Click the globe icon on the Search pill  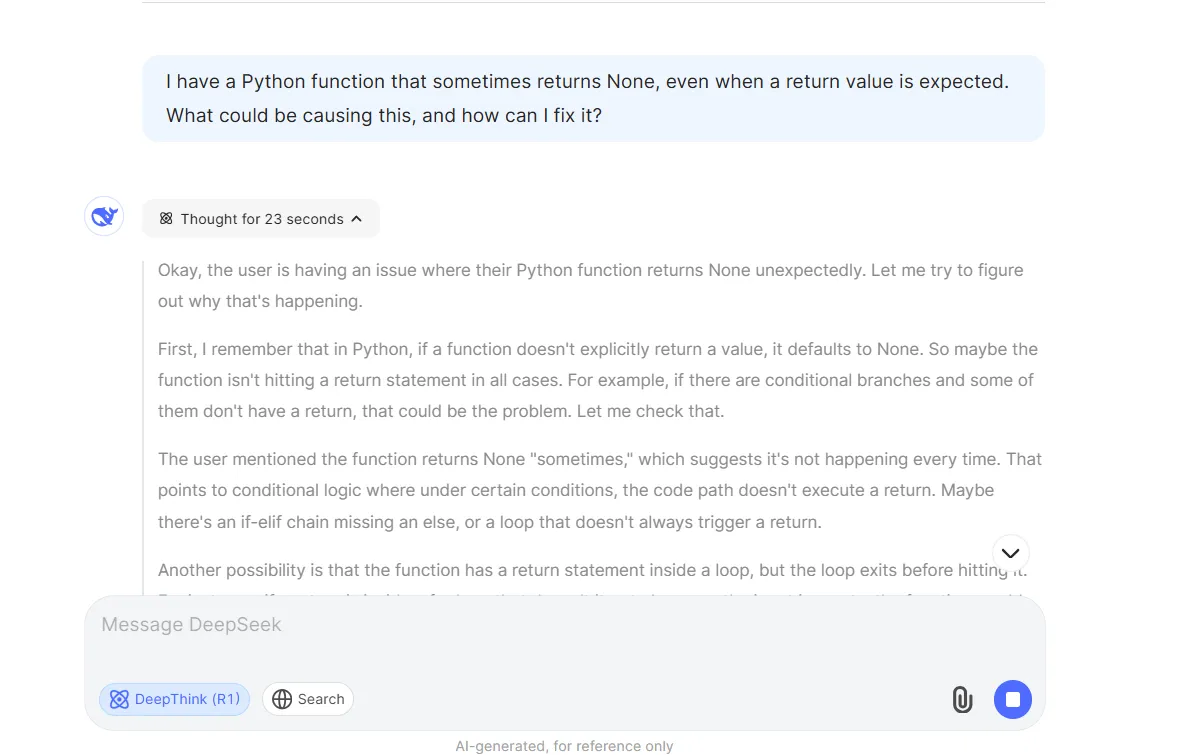coord(282,699)
